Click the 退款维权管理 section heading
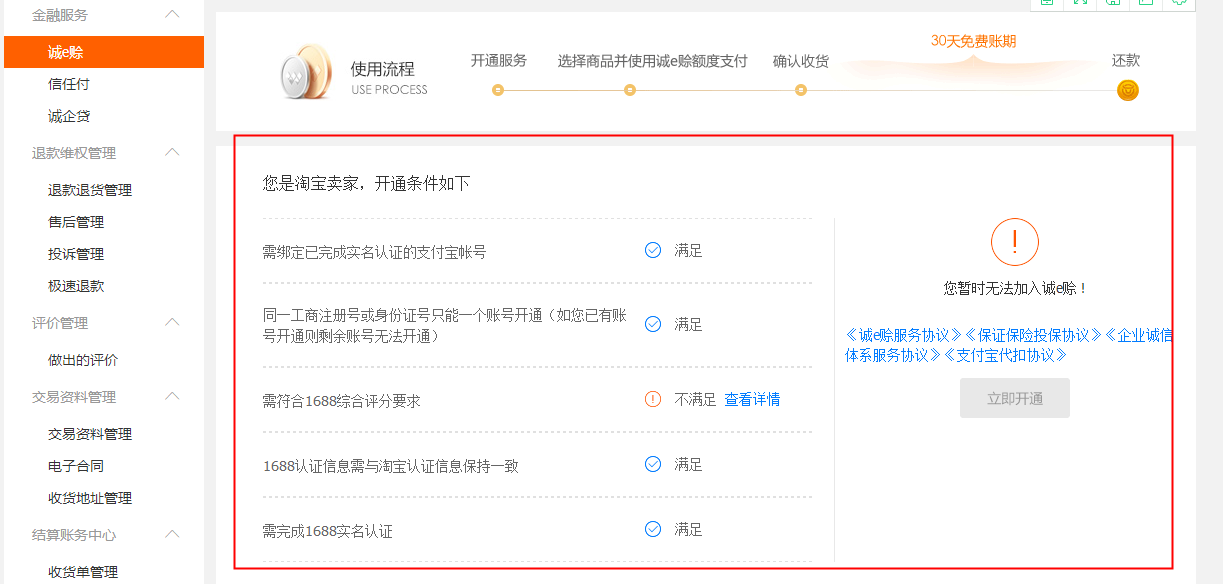The image size is (1223, 584). point(74,153)
